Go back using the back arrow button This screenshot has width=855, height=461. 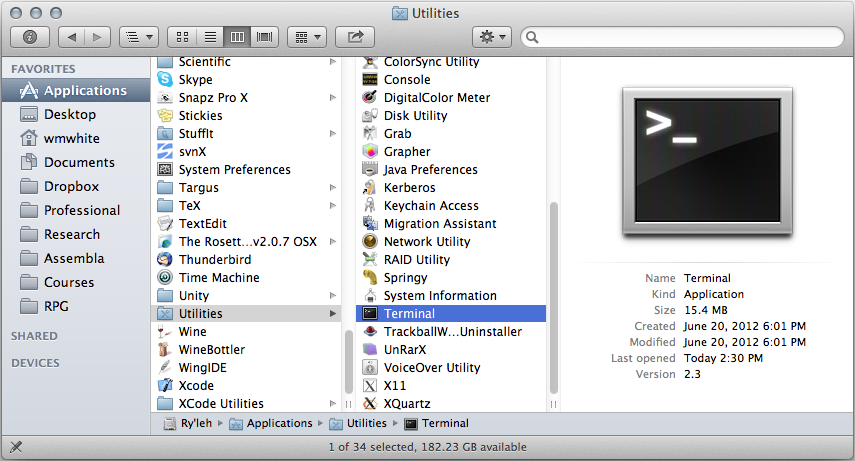tap(71, 37)
